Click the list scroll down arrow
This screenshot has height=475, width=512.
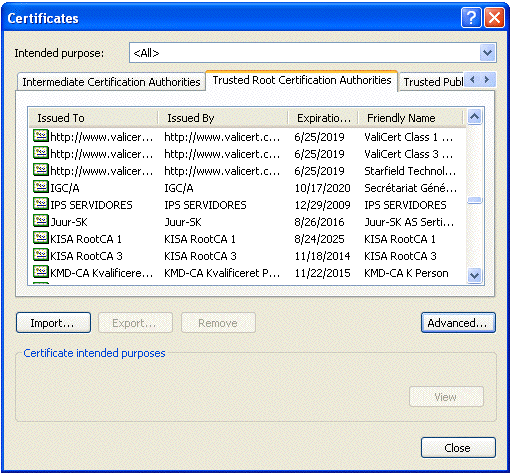(x=474, y=276)
